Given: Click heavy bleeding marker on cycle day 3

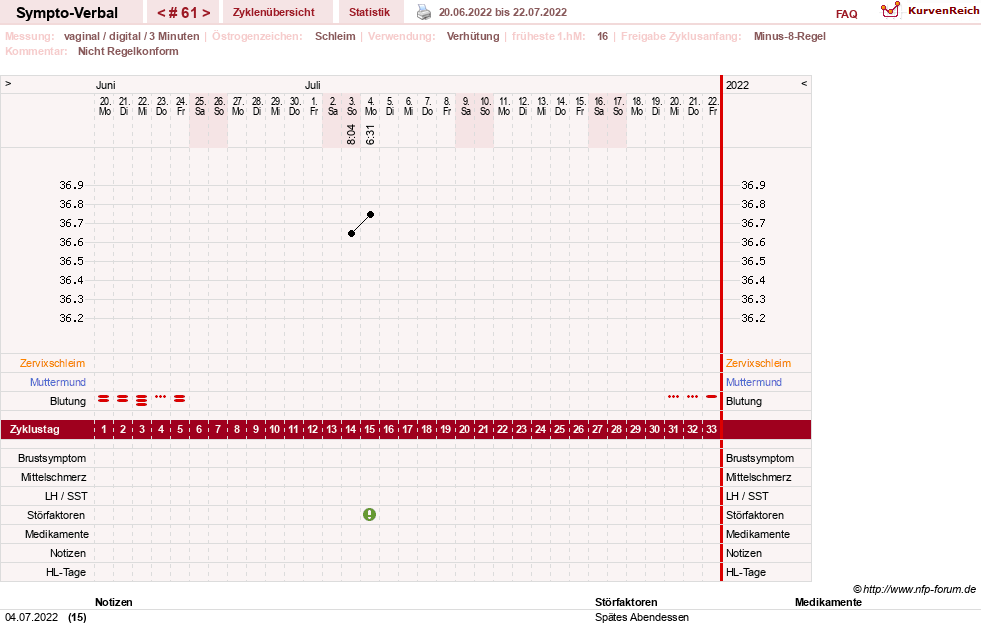Looking at the screenshot, I should click(141, 400).
